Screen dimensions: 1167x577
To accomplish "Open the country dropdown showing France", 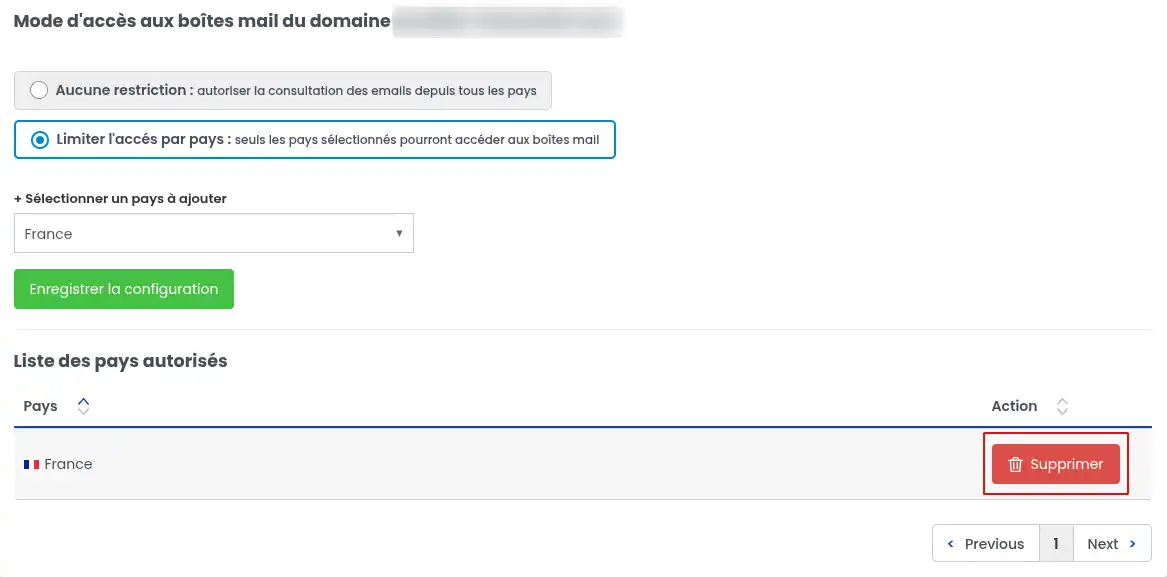I will click(214, 233).
